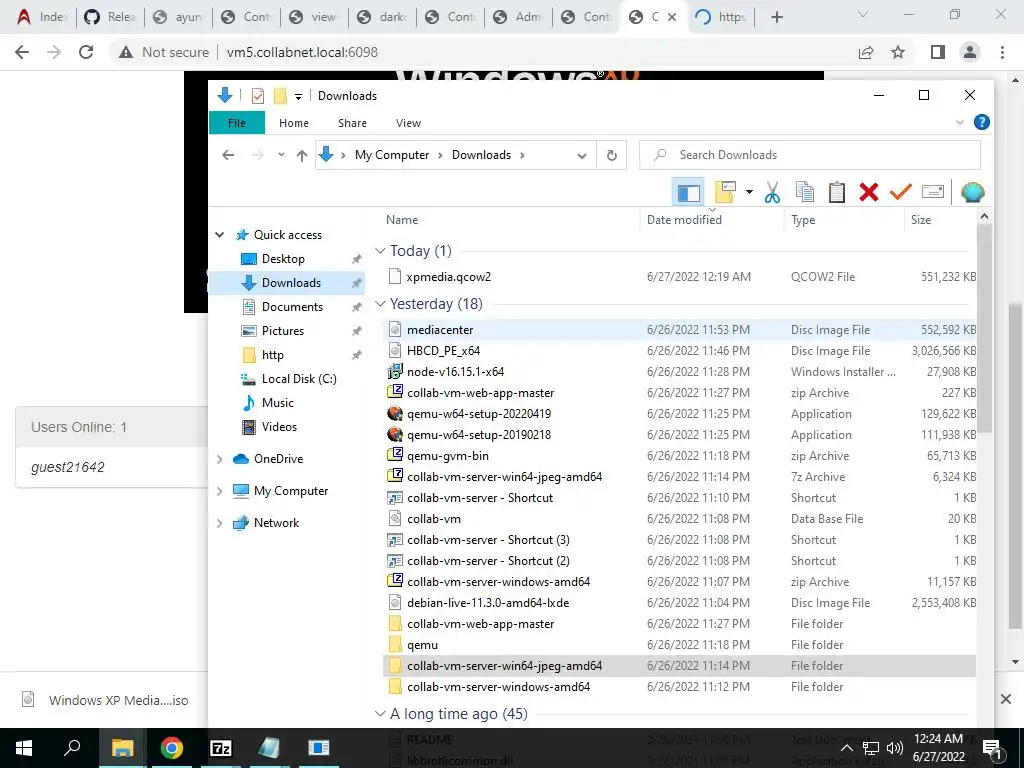Expand address bar history dropdown
This screenshot has width=1024, height=768.
581,155
